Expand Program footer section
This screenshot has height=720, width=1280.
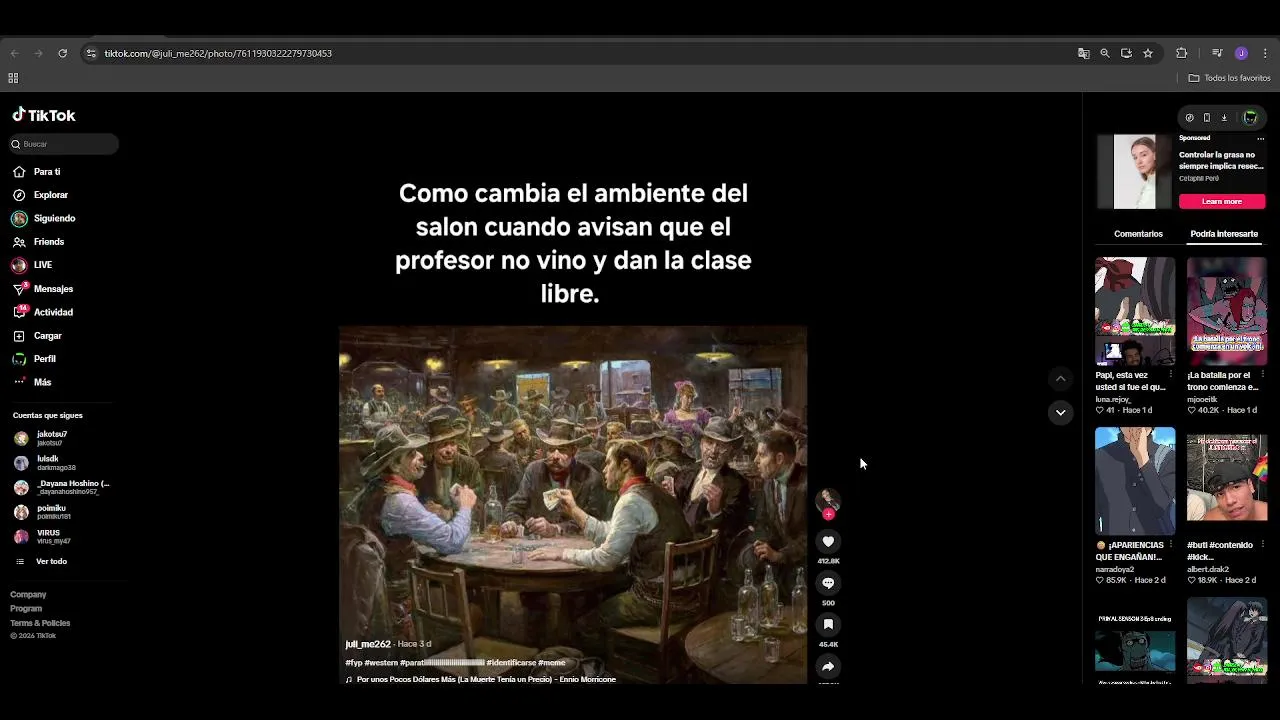[26, 609]
